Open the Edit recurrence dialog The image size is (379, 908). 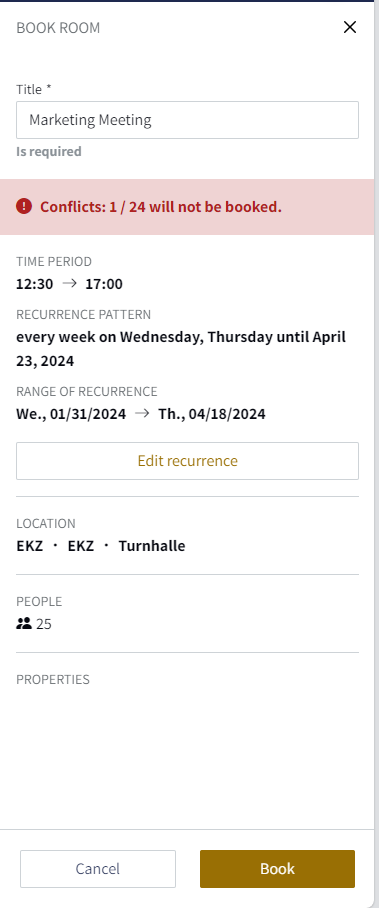[x=187, y=461]
